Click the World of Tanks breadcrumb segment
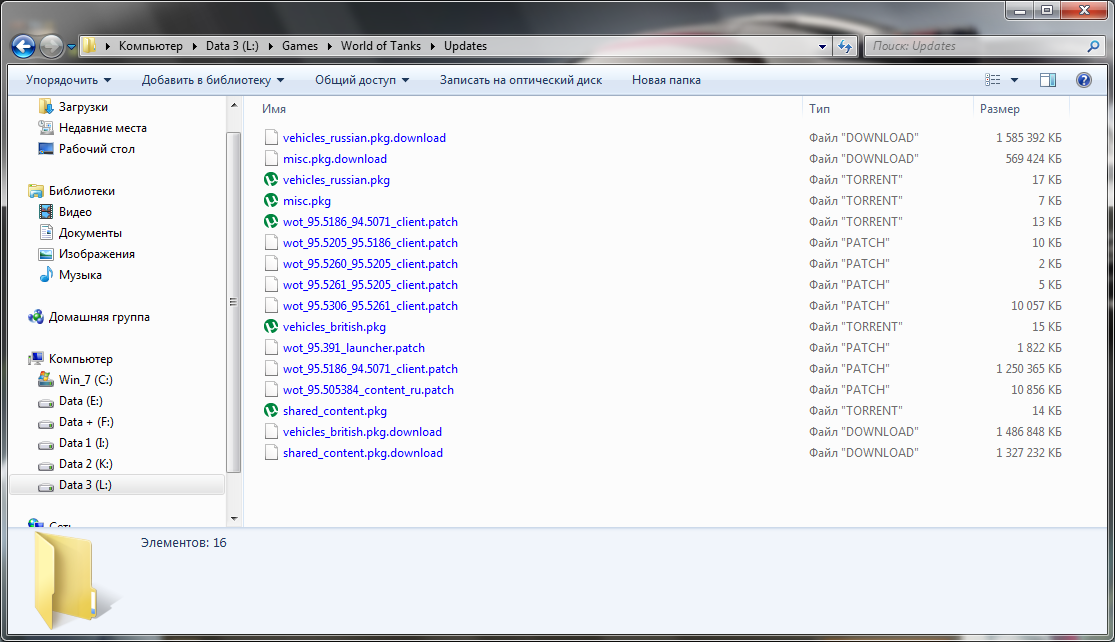This screenshot has height=642, width=1115. 379,46
